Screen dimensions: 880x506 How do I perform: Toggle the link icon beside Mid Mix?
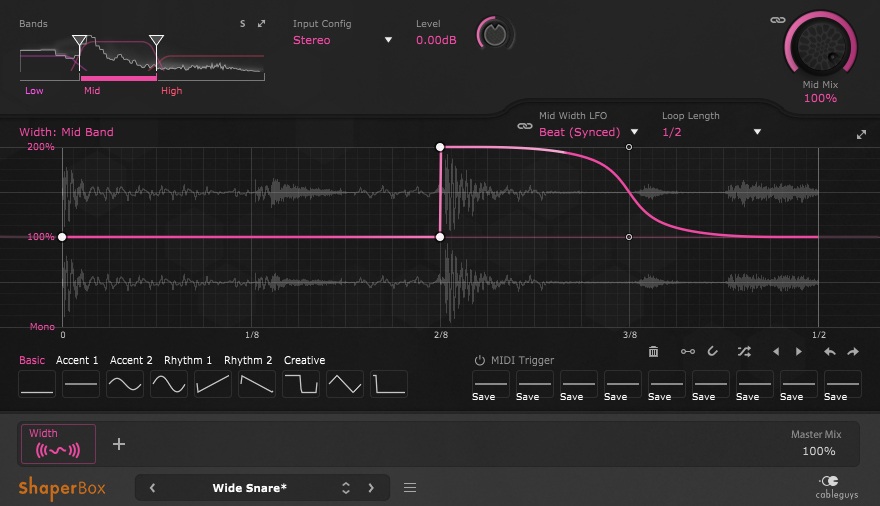pos(778,20)
